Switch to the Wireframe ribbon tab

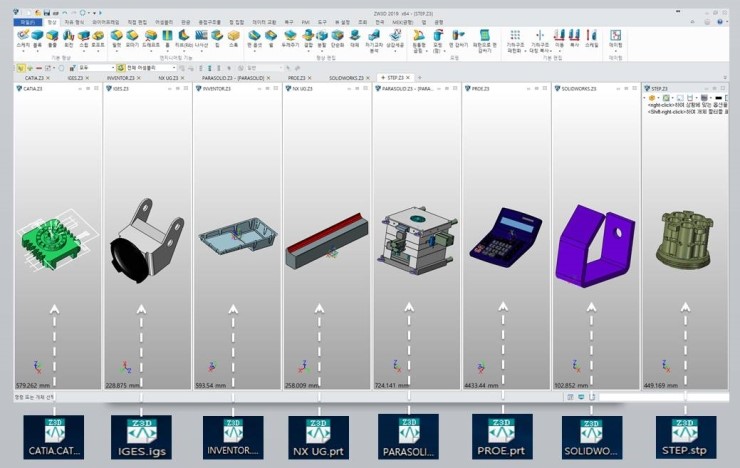(106, 22)
